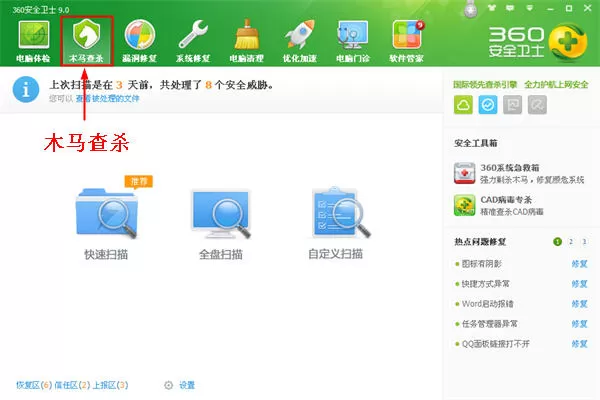Click 修复 for Word启动报错
The image size is (600, 400).
tap(579, 304)
